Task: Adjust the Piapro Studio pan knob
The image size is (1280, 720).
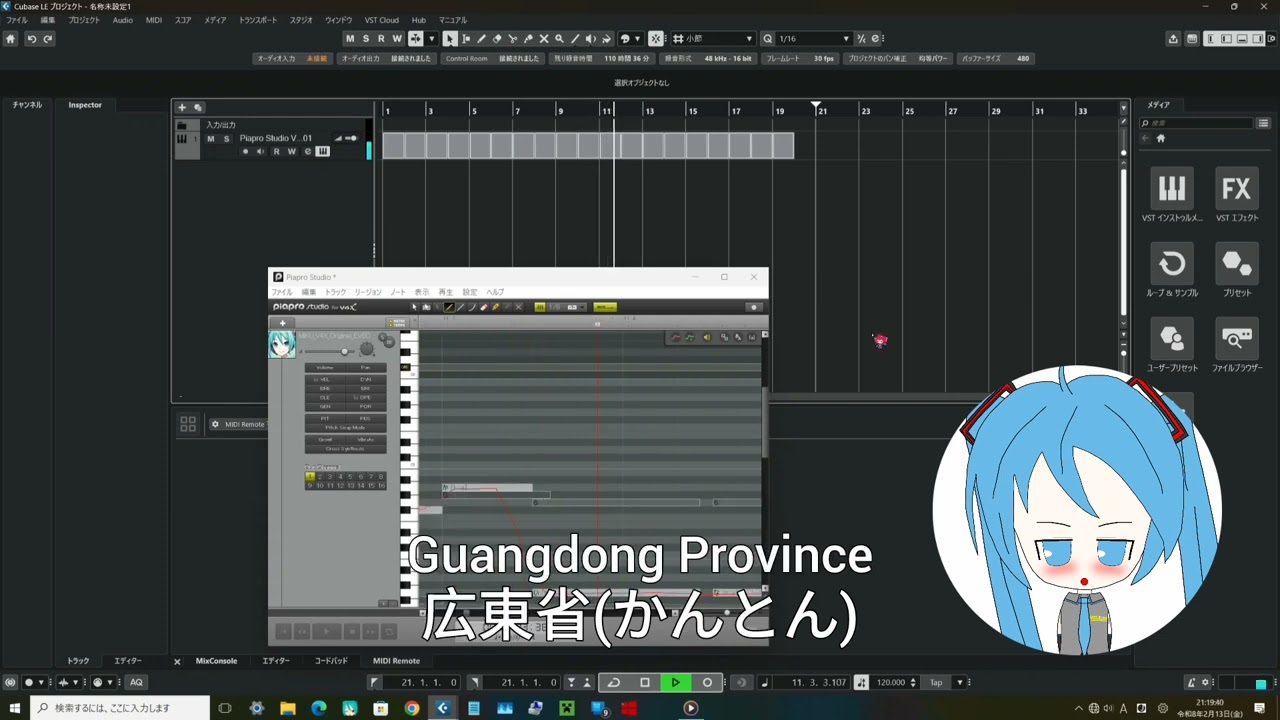Action: [x=367, y=349]
